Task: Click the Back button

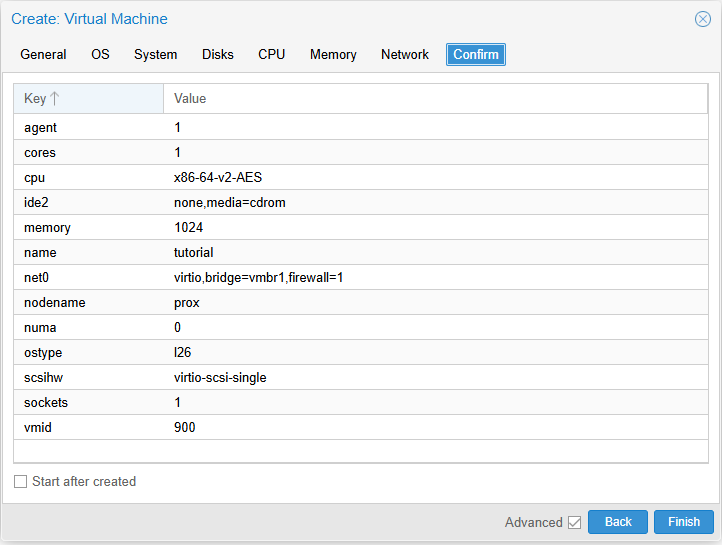Action: [x=618, y=522]
